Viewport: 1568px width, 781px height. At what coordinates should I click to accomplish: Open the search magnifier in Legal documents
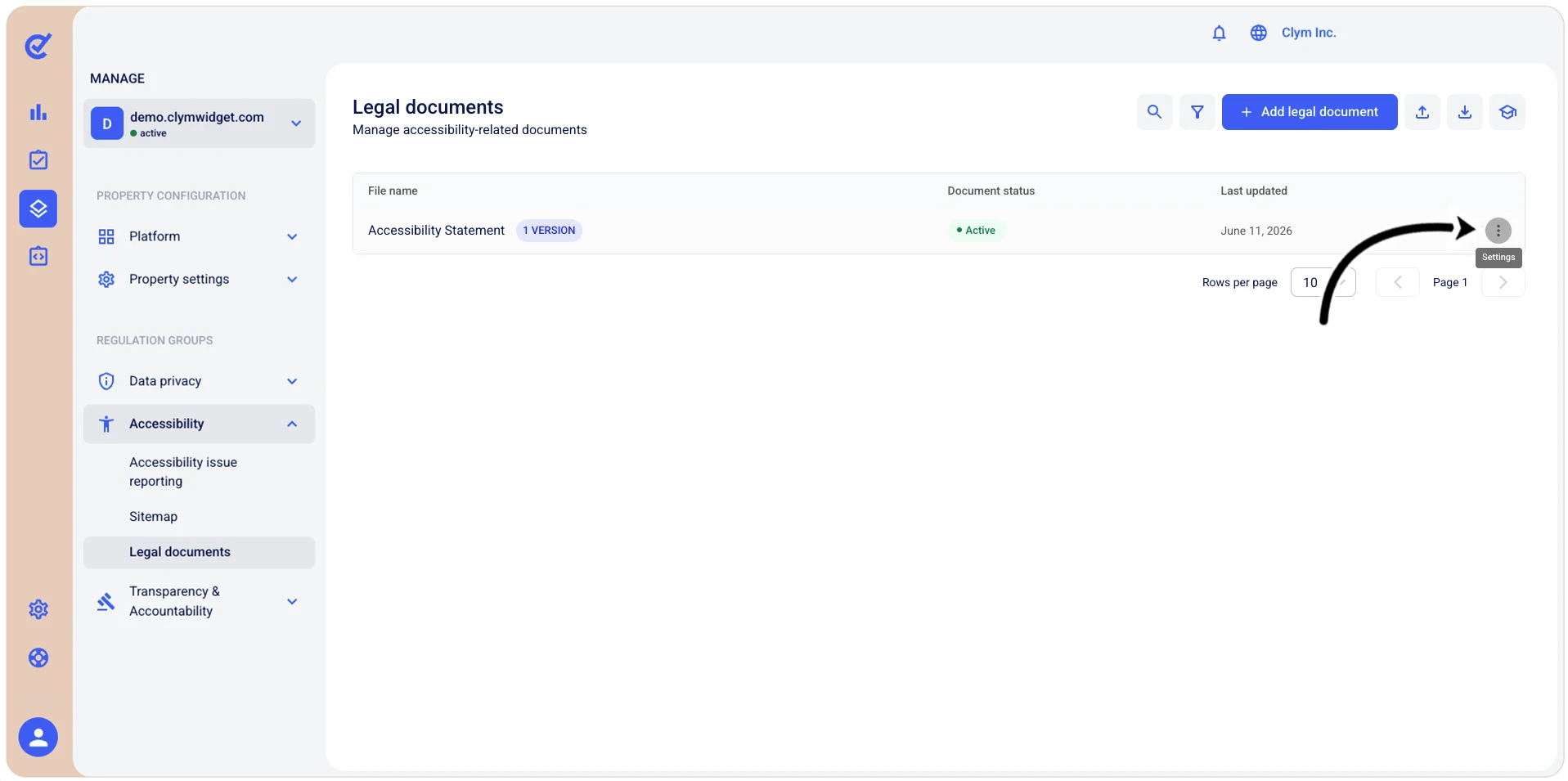click(1154, 112)
